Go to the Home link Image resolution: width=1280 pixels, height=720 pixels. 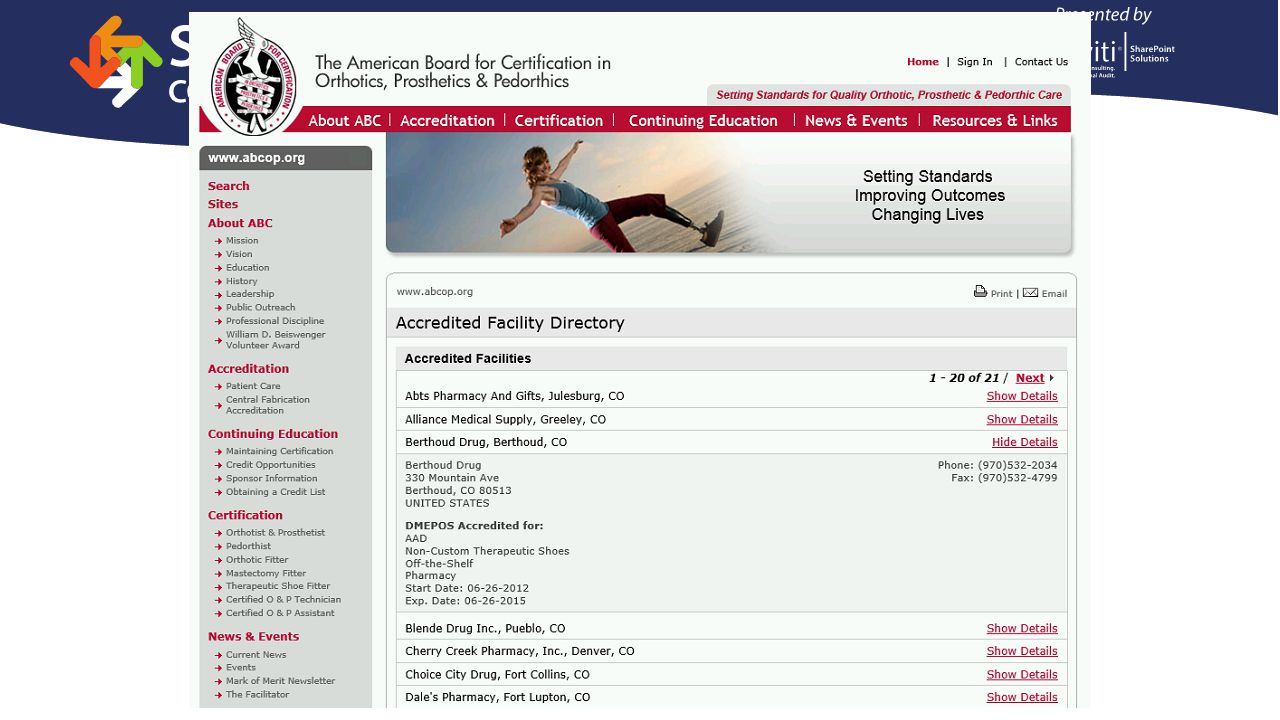pyautogui.click(x=923, y=62)
